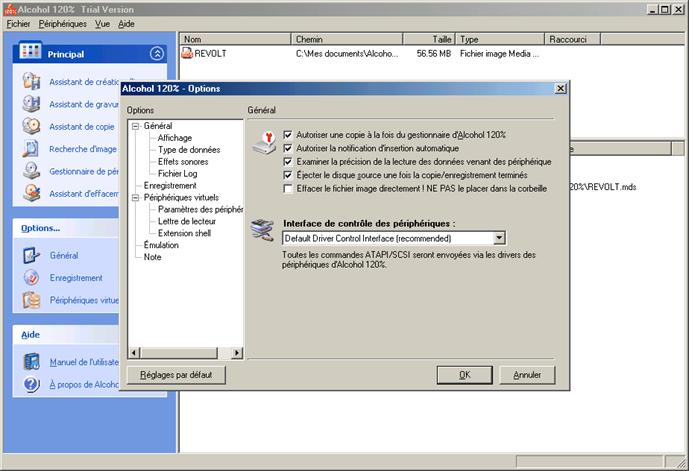Close the Options dialog
689x471 pixels.
click(x=560, y=88)
